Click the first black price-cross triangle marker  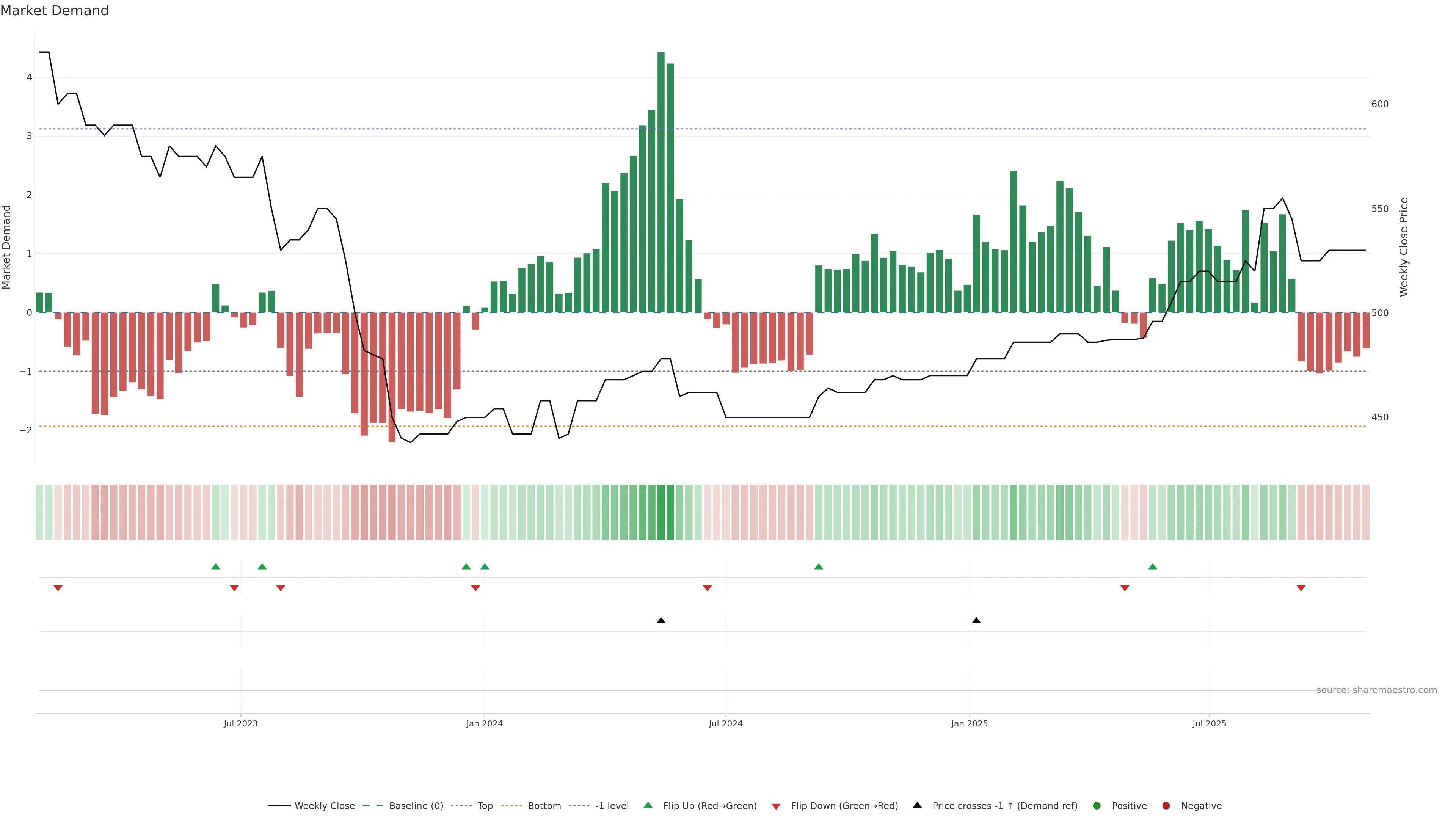[x=661, y=621]
